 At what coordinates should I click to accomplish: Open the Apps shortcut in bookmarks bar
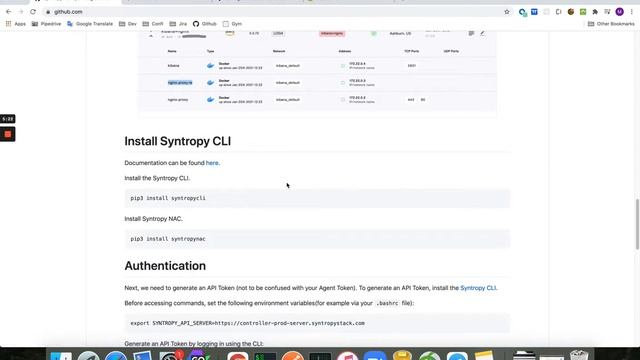pos(16,24)
